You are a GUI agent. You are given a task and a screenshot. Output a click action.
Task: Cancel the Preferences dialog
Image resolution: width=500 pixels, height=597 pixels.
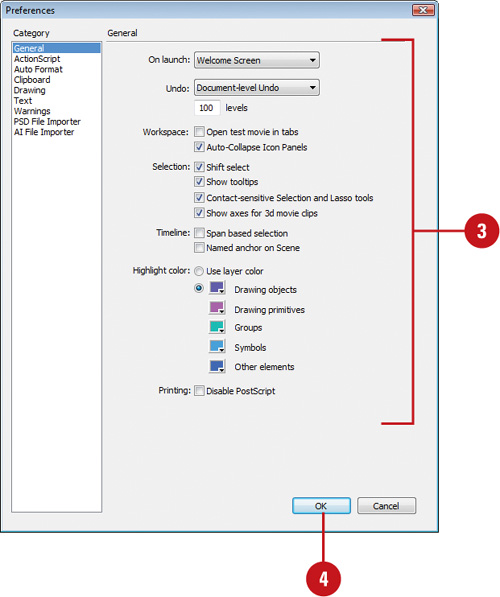[387, 506]
